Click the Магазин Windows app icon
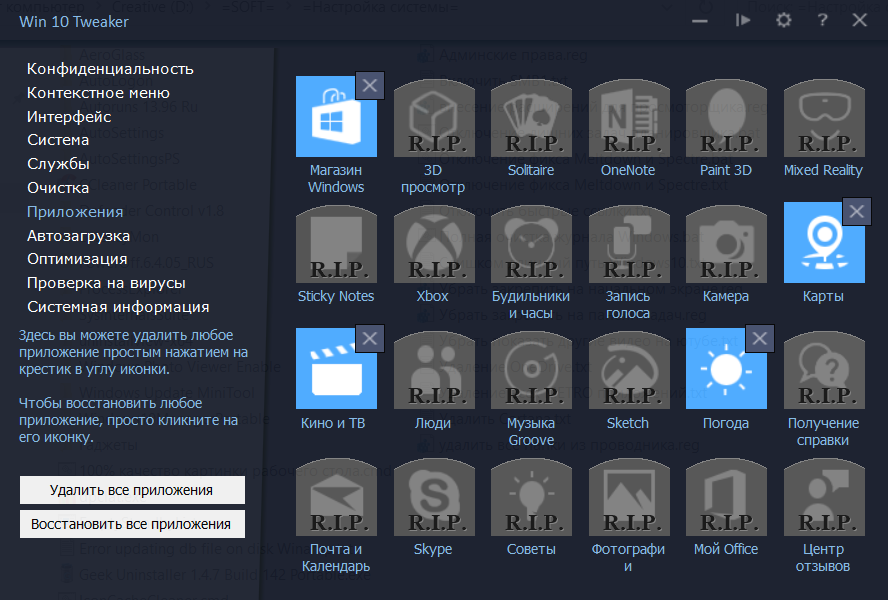888x600 pixels. [x=336, y=116]
